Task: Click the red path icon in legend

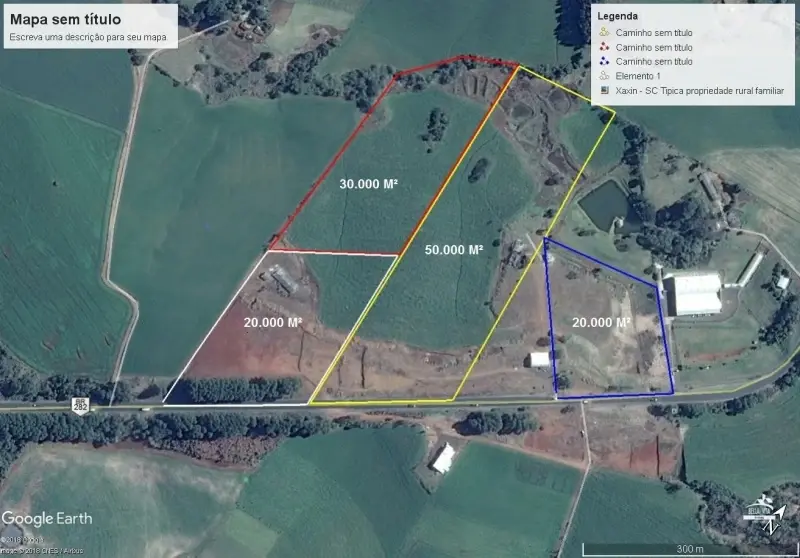Action: point(604,47)
